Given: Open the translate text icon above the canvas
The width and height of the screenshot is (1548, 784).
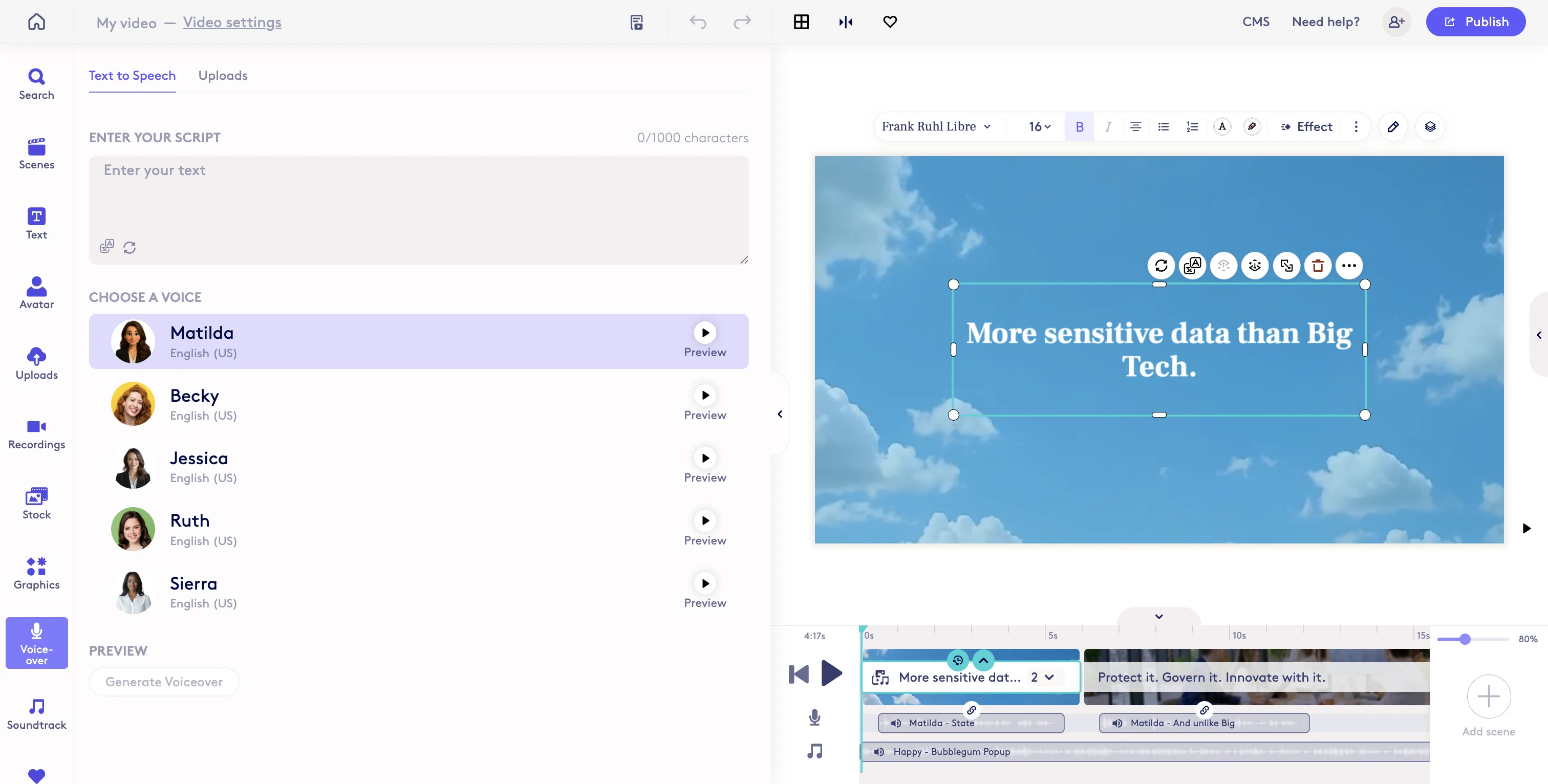Looking at the screenshot, I should tap(1192, 266).
